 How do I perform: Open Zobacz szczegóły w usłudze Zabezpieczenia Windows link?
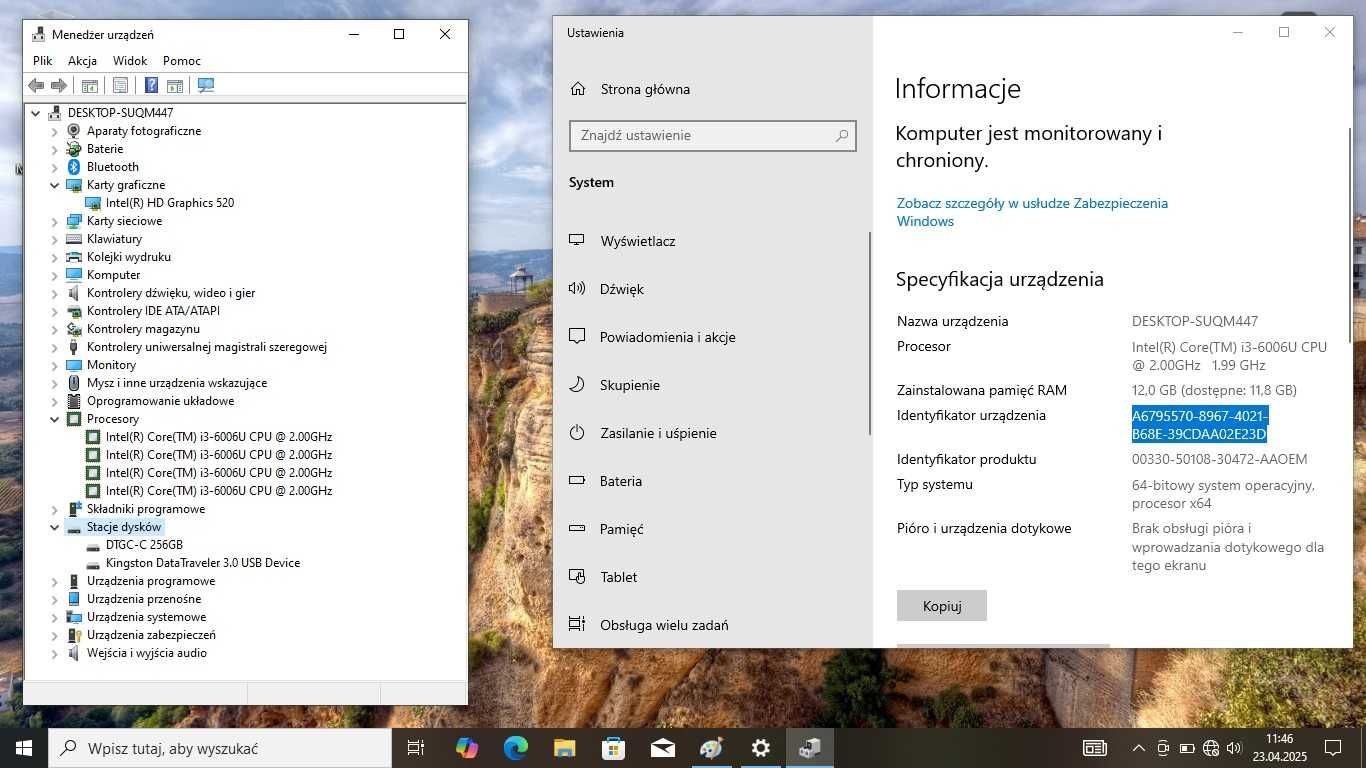[x=1032, y=212]
